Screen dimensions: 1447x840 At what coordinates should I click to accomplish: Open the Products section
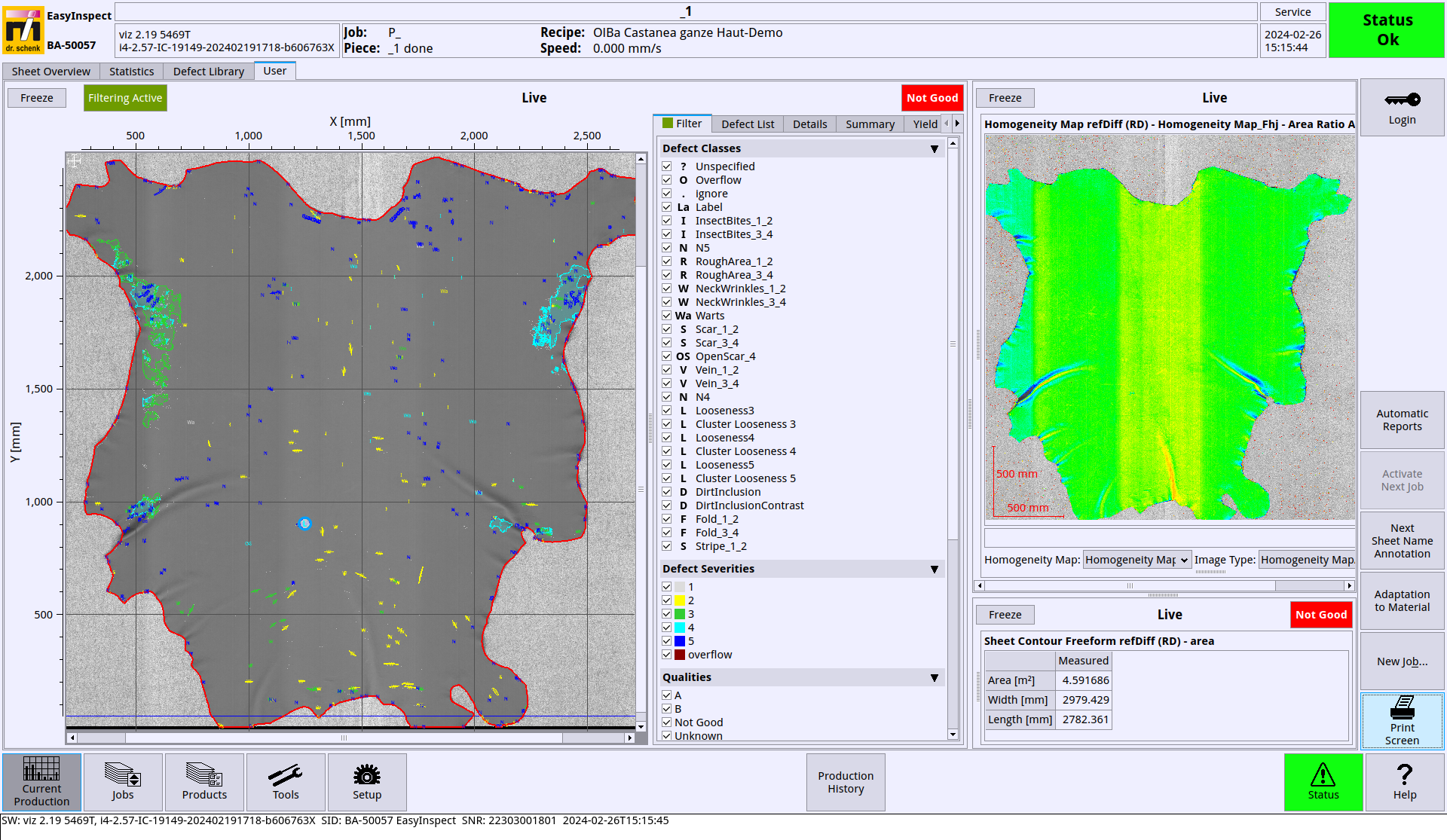[204, 782]
